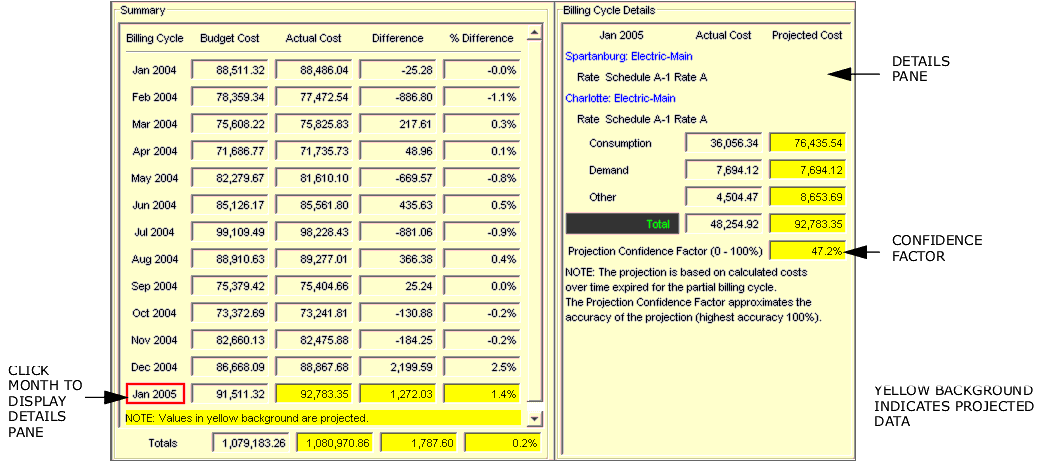Click the Demand actual cost field
The width and height of the screenshot is (1043, 472).
[x=724, y=171]
